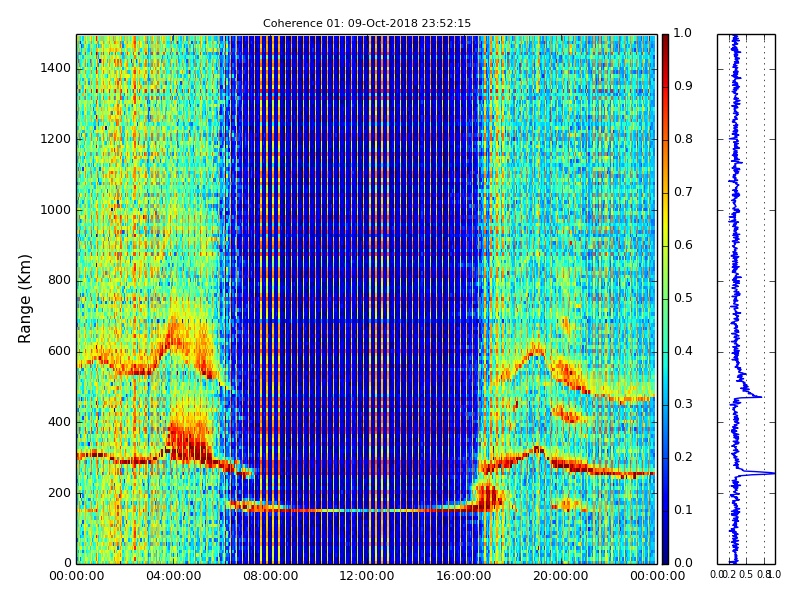
Task: Click the colorbar 0.5 label
Action: (683, 298)
